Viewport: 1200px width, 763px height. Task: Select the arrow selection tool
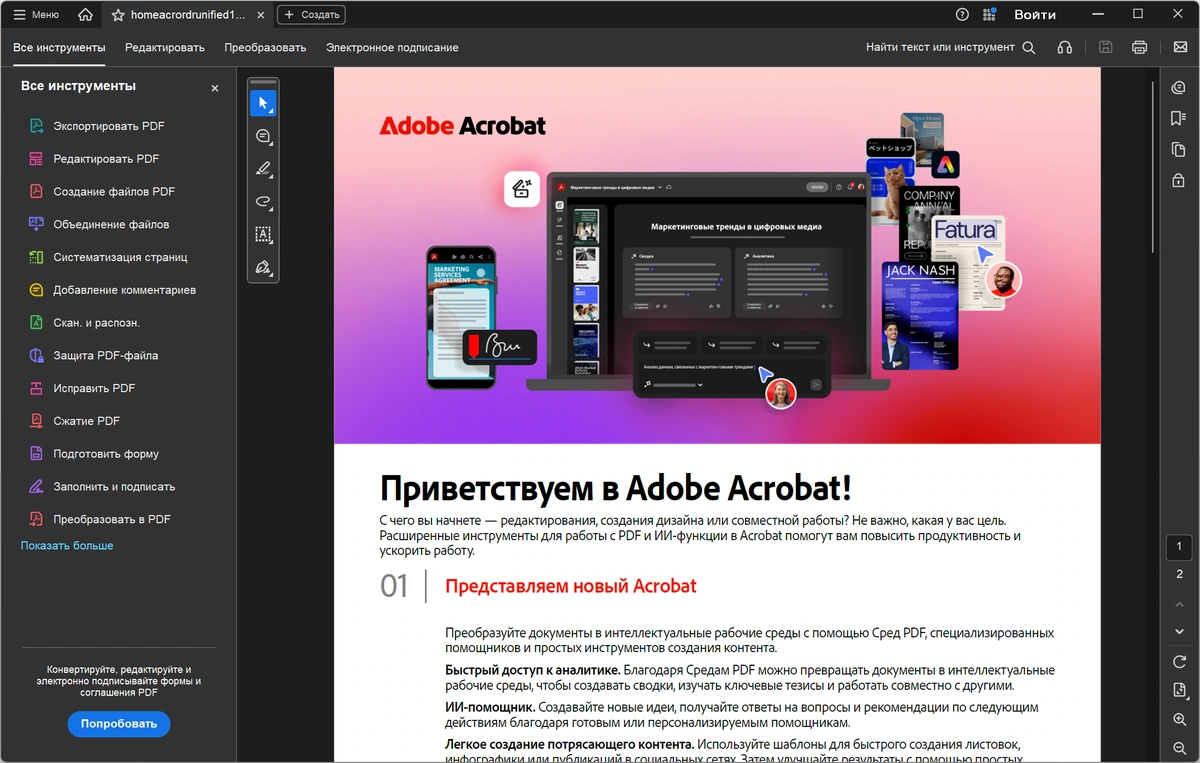tap(263, 103)
